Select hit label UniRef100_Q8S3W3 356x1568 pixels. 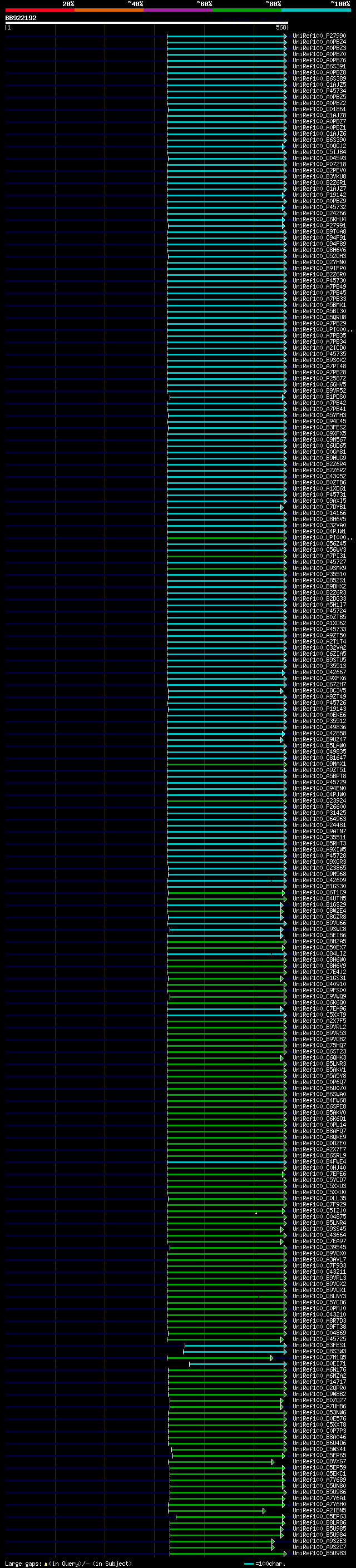[319, 1351]
